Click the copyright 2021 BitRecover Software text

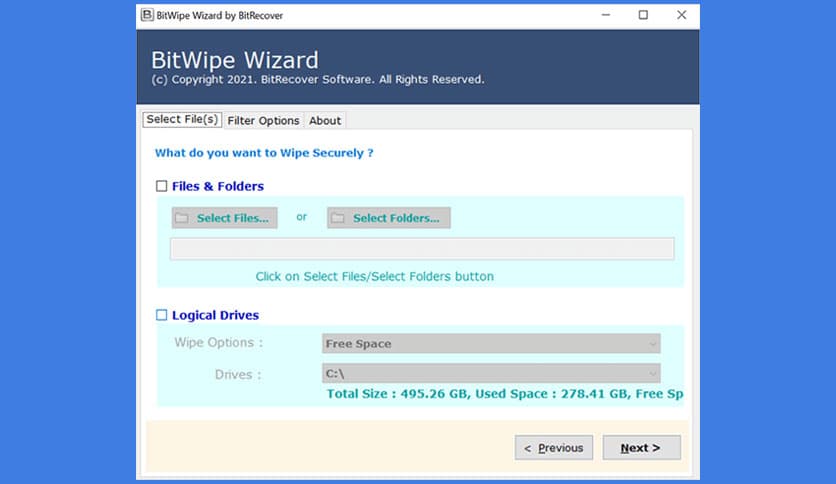(x=318, y=79)
